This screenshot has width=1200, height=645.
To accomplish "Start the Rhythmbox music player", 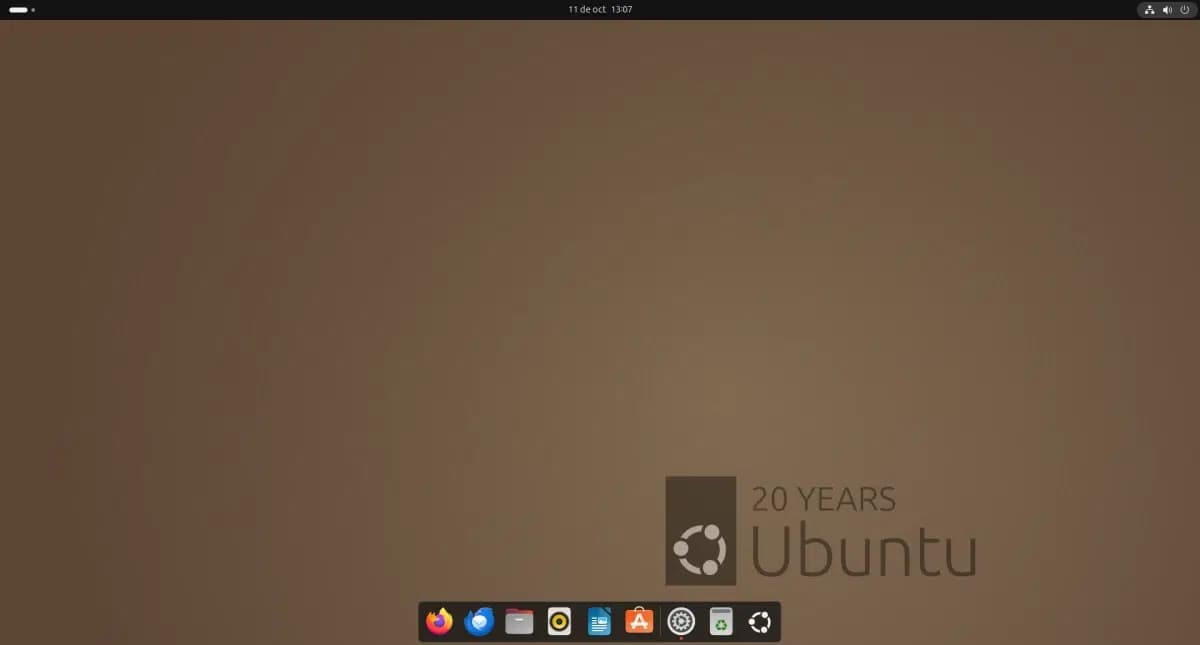I will (559, 622).
